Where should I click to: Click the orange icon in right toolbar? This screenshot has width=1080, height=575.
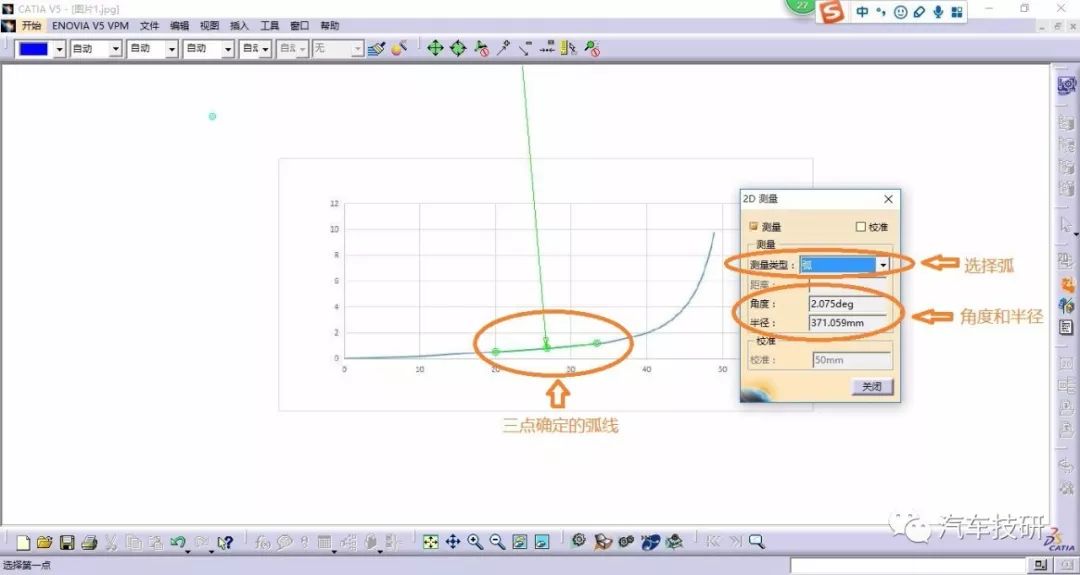tap(1066, 284)
